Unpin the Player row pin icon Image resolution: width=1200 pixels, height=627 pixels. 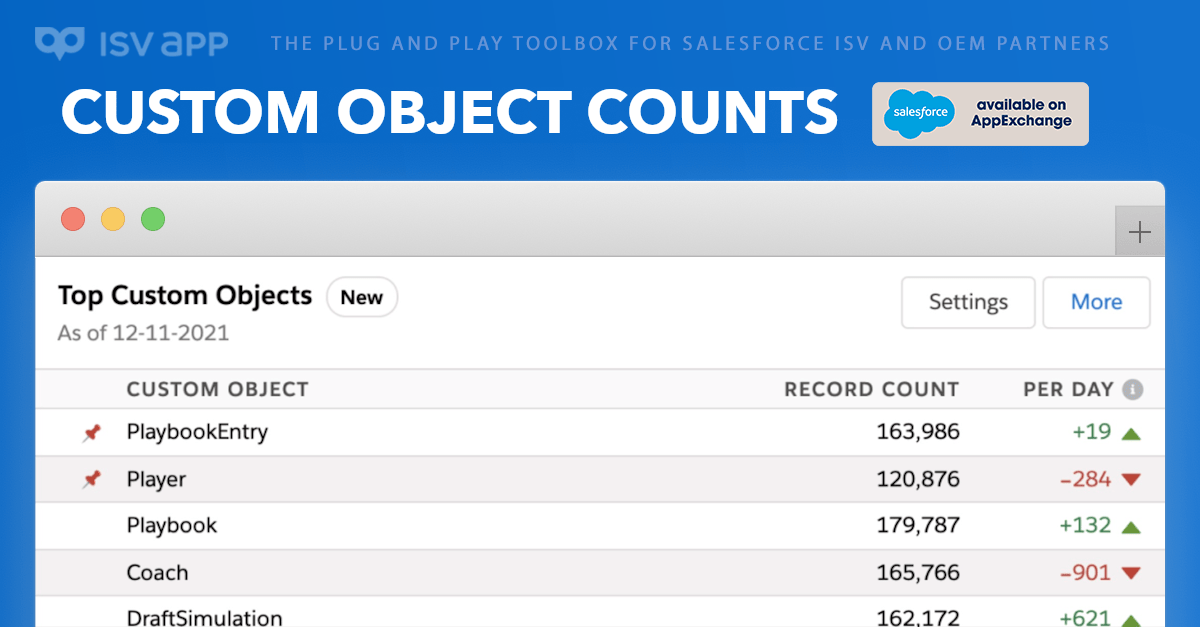(92, 480)
